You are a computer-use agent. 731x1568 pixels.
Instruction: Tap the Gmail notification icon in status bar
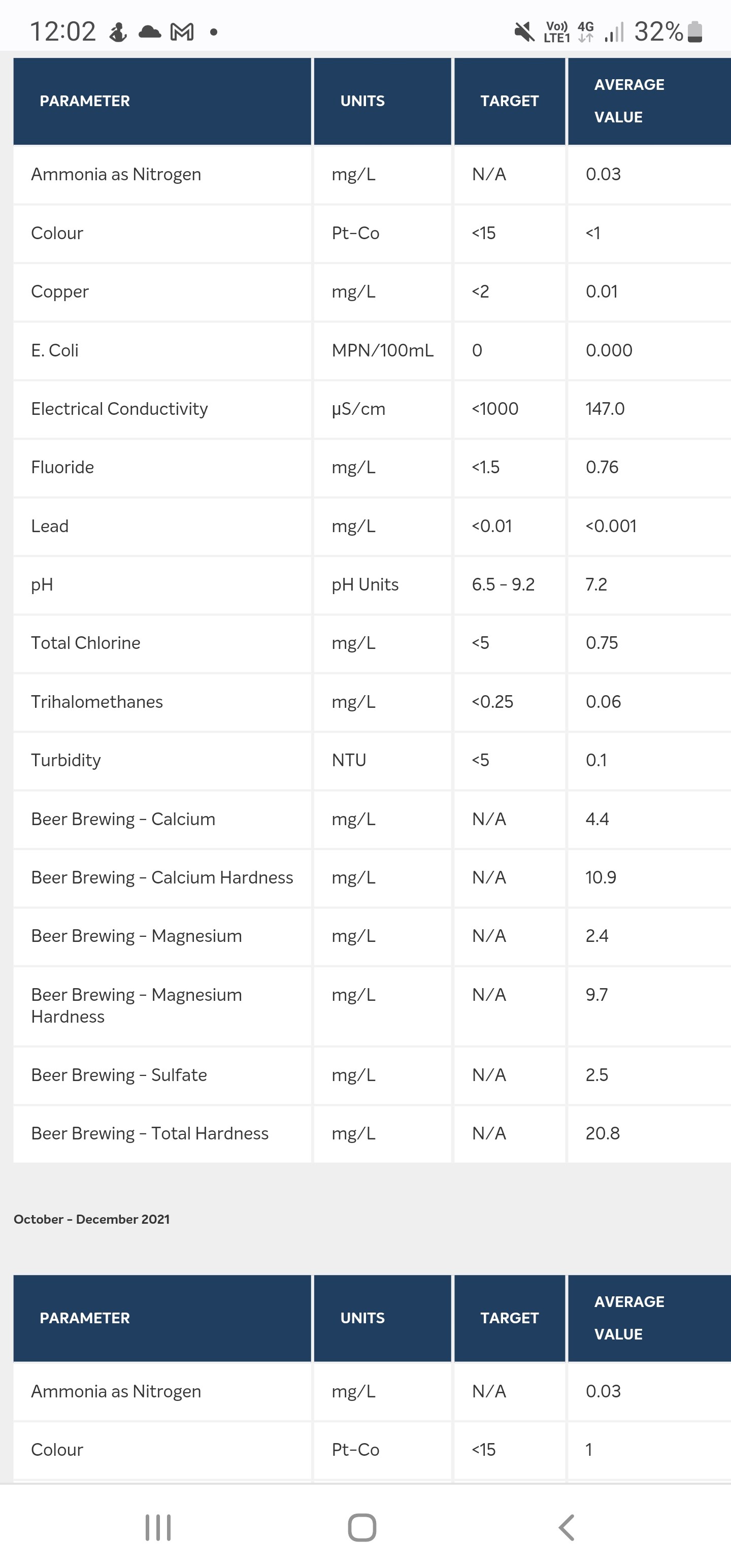coord(182,31)
